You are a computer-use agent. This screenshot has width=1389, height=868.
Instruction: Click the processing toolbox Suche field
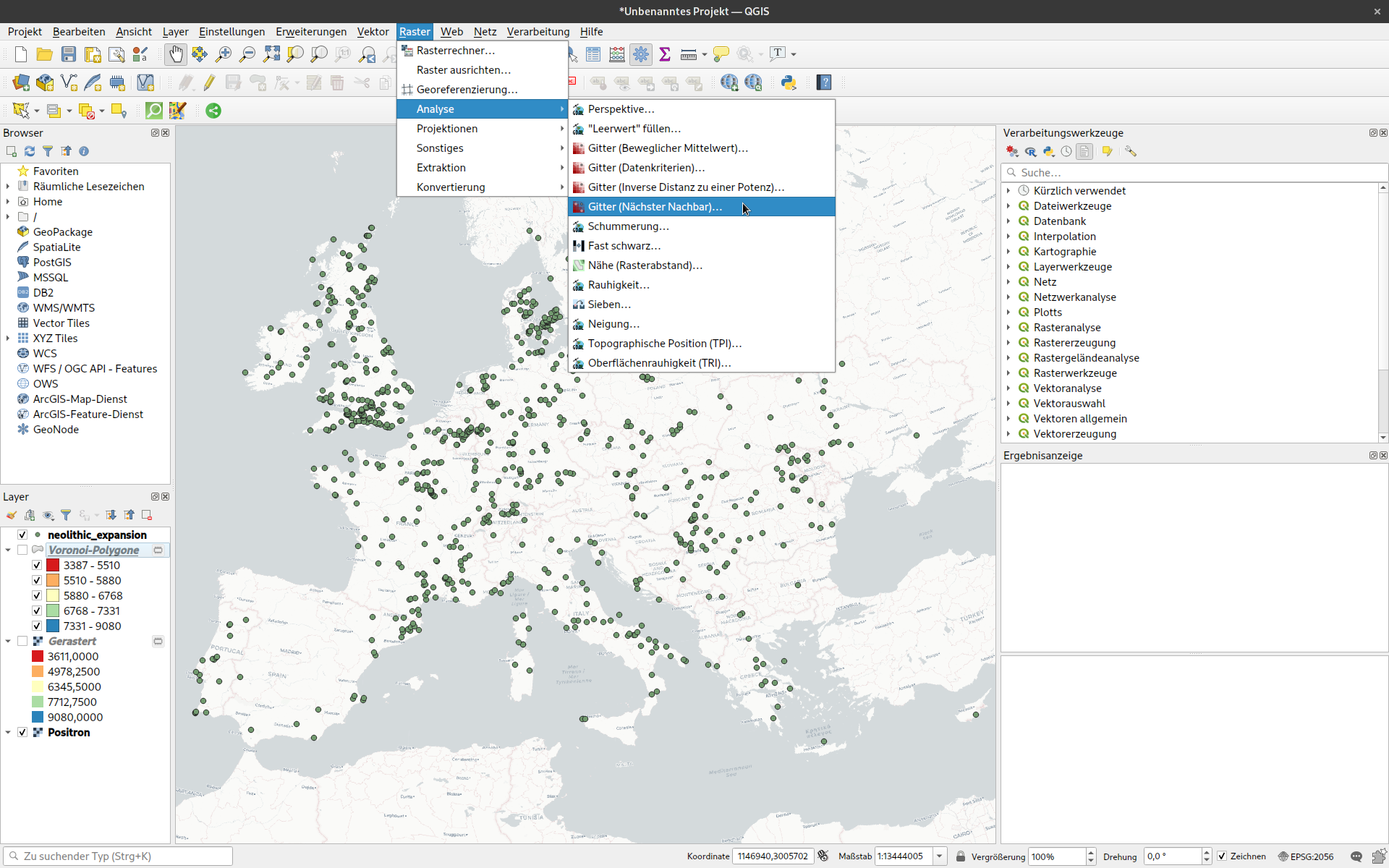(1194, 172)
